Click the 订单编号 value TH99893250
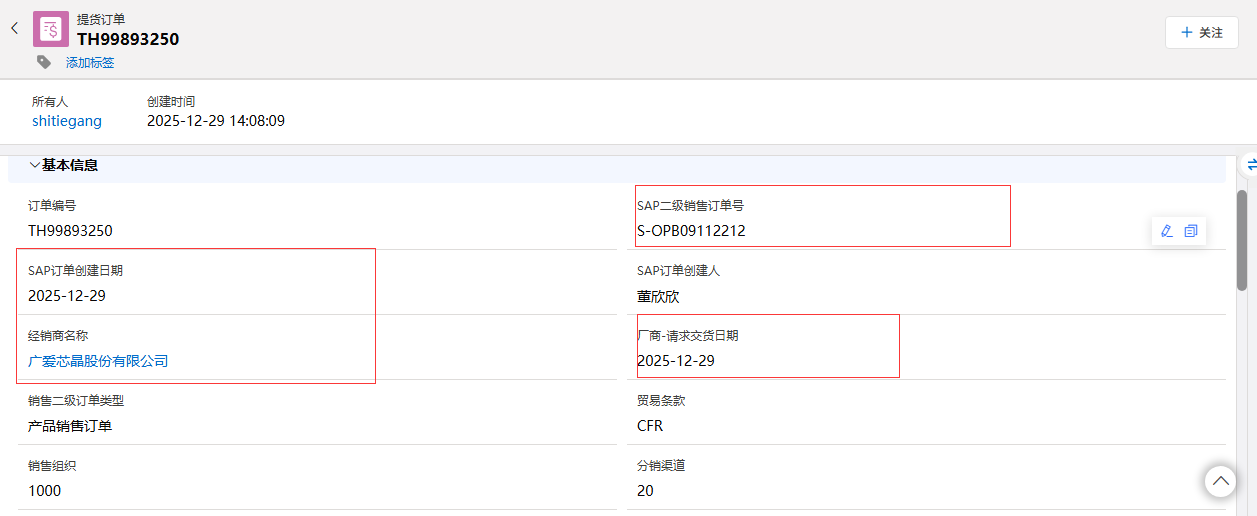Viewport: 1257px width, 516px height. tap(70, 231)
